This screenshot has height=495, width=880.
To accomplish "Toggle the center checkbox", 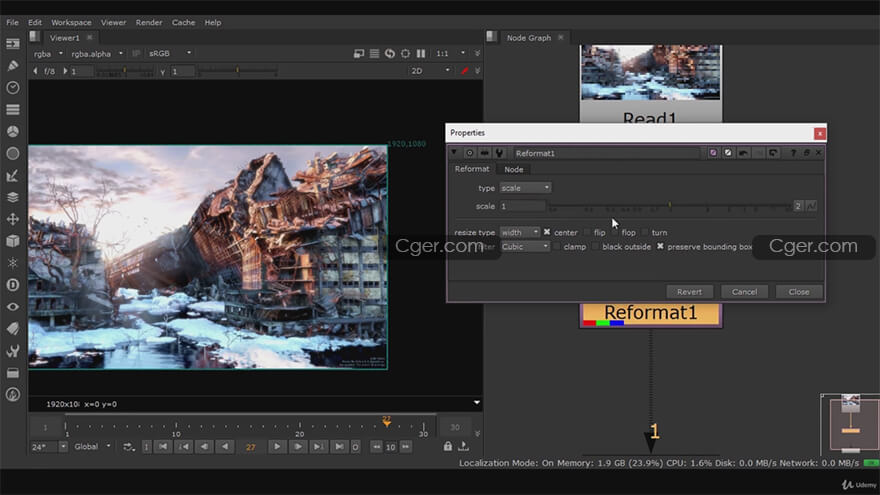I will (547, 232).
